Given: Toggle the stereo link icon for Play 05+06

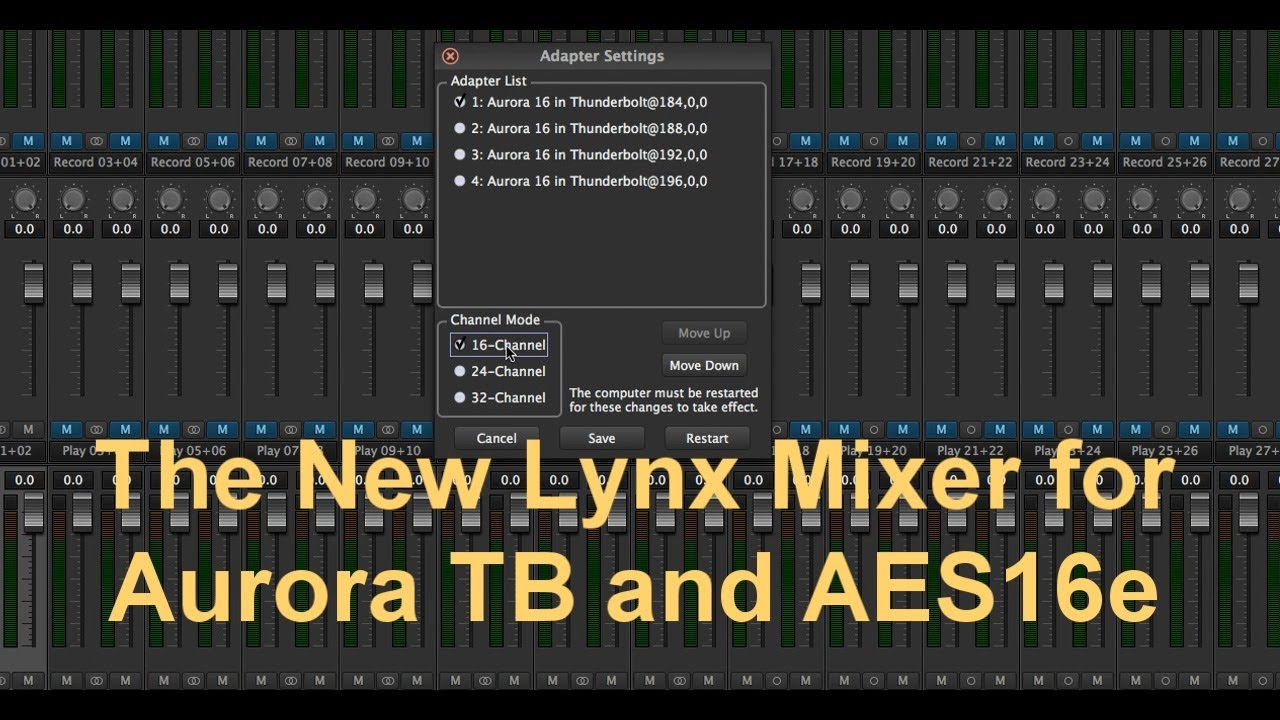Looking at the screenshot, I should [x=194, y=429].
